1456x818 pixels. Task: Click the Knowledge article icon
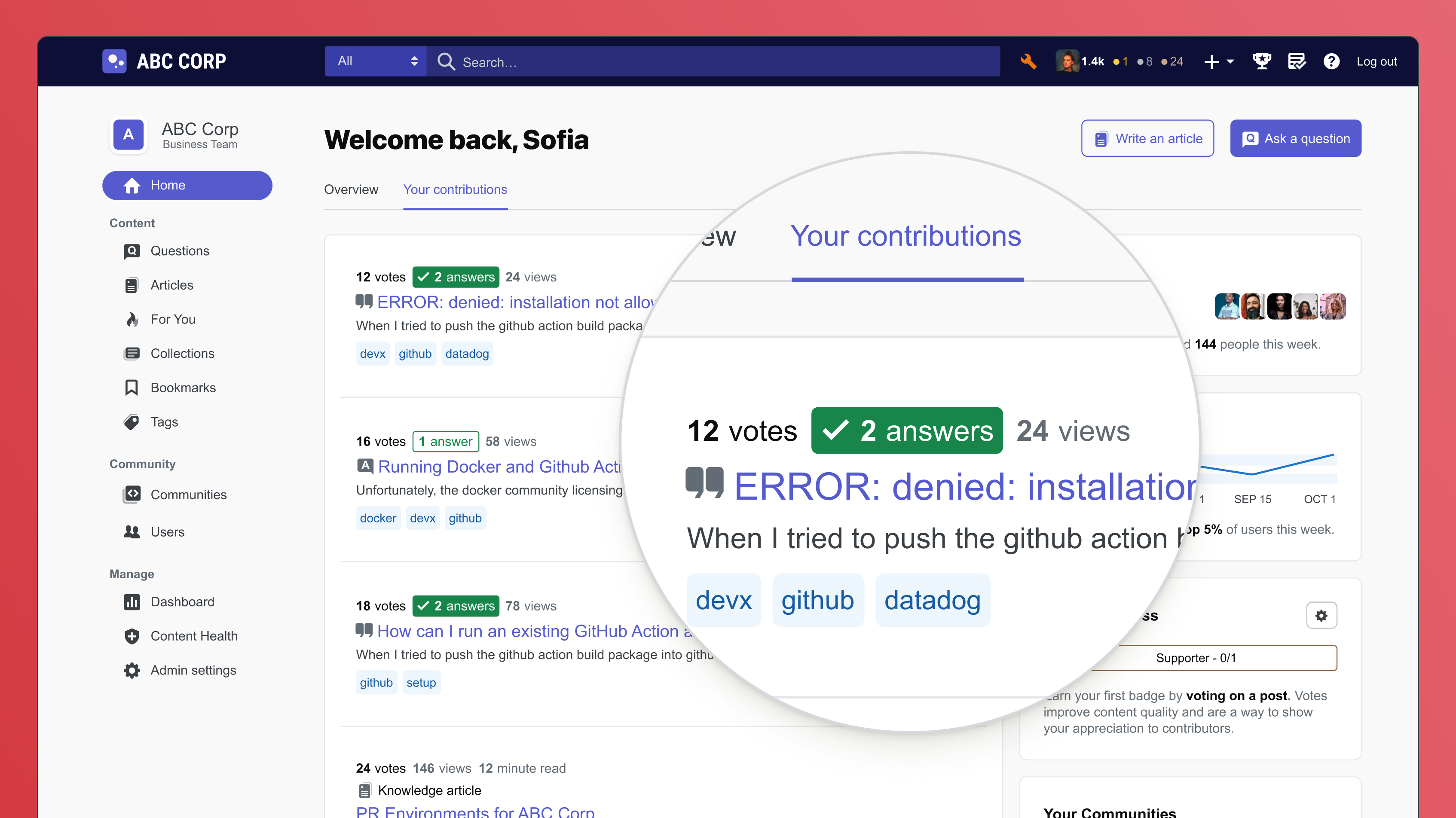[x=364, y=791]
